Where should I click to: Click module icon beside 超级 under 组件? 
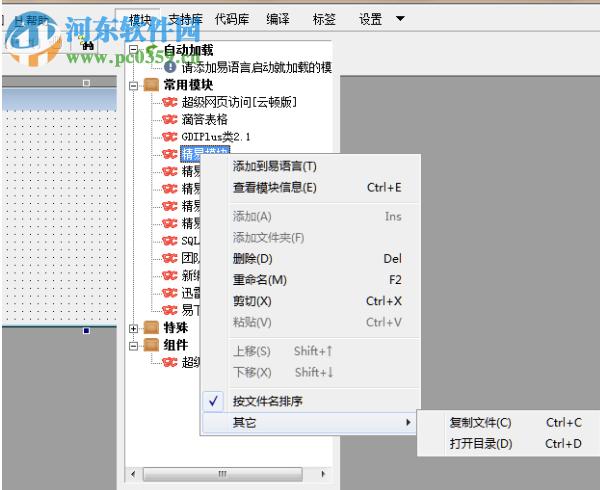[x=170, y=362]
